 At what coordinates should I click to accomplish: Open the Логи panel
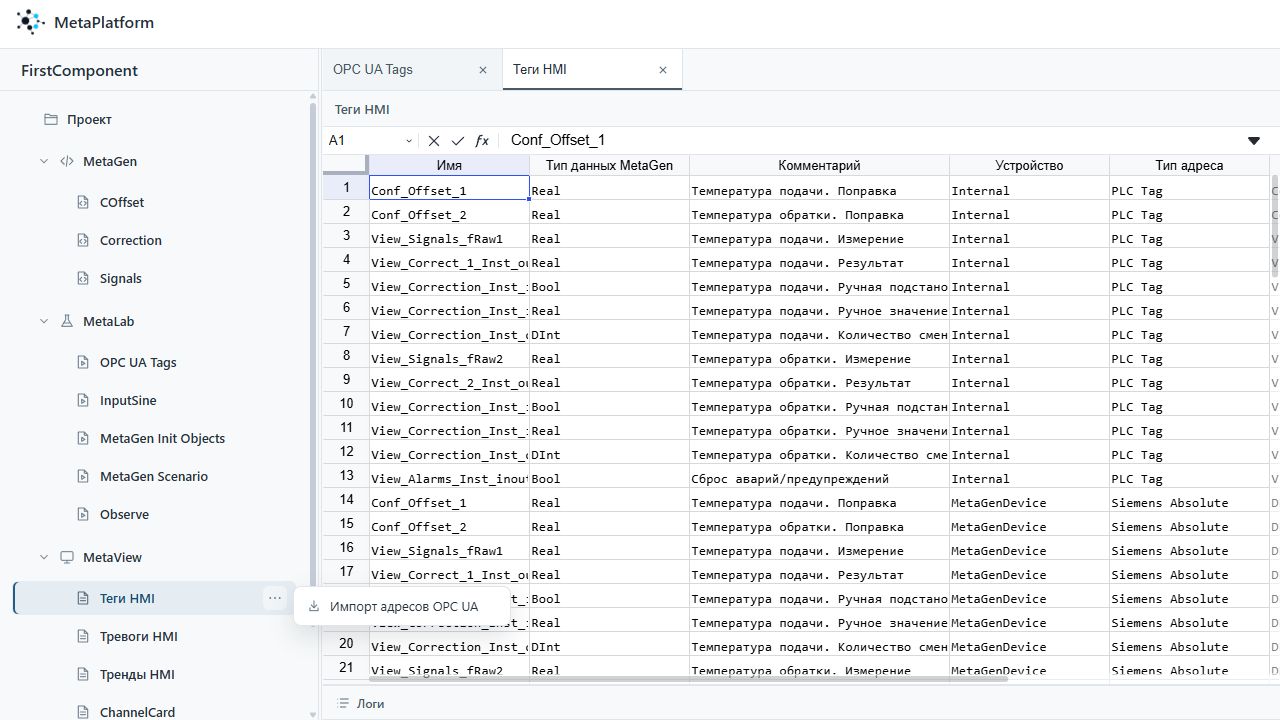click(361, 703)
